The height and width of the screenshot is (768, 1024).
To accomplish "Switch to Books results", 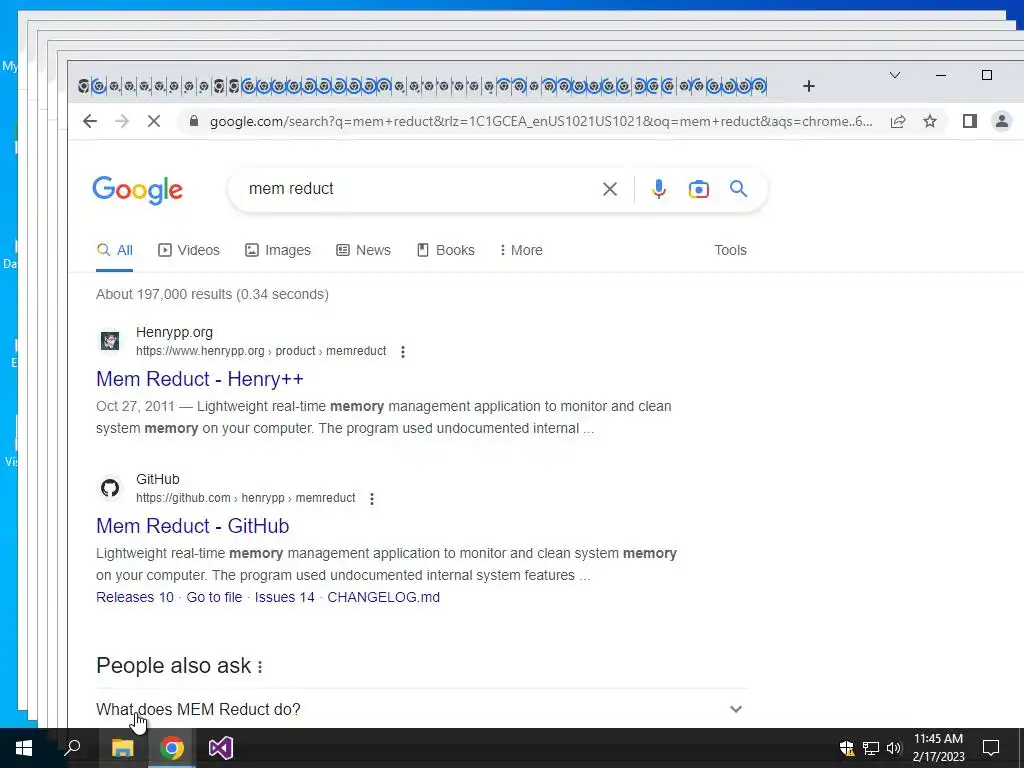I will (x=446, y=250).
